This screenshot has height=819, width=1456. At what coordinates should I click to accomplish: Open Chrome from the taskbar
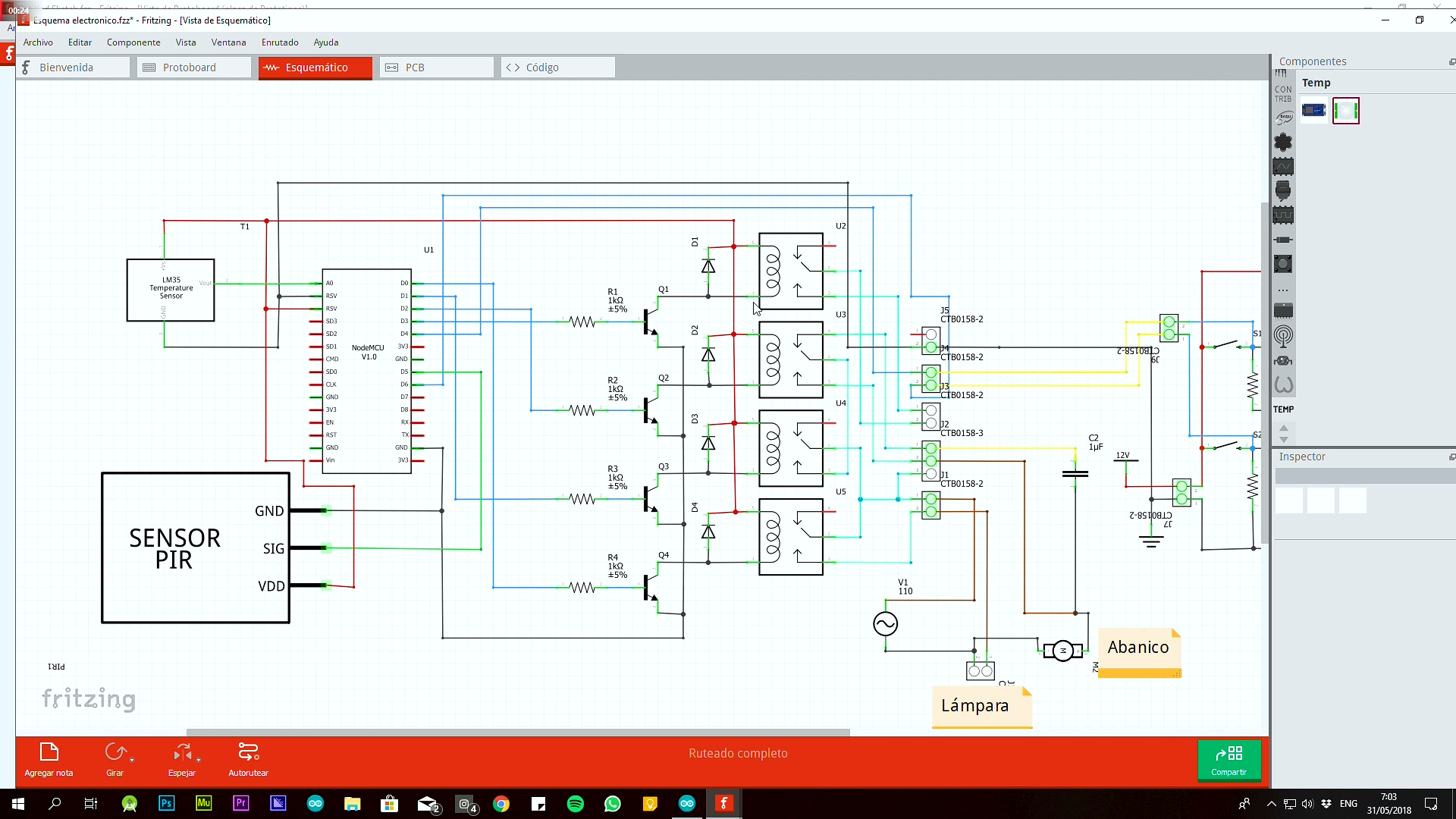(x=501, y=804)
